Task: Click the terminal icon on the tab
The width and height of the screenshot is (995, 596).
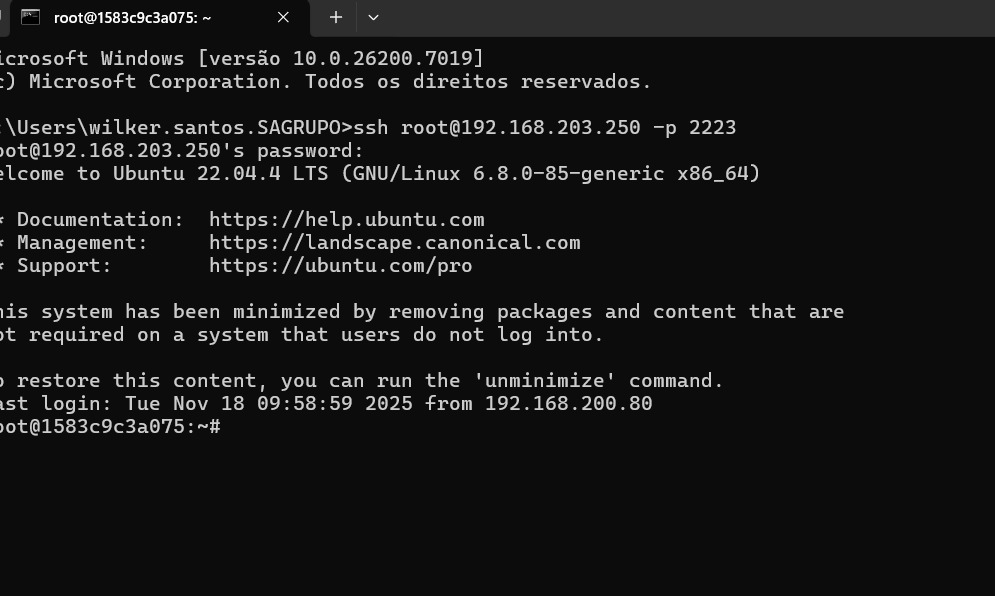Action: coord(30,17)
